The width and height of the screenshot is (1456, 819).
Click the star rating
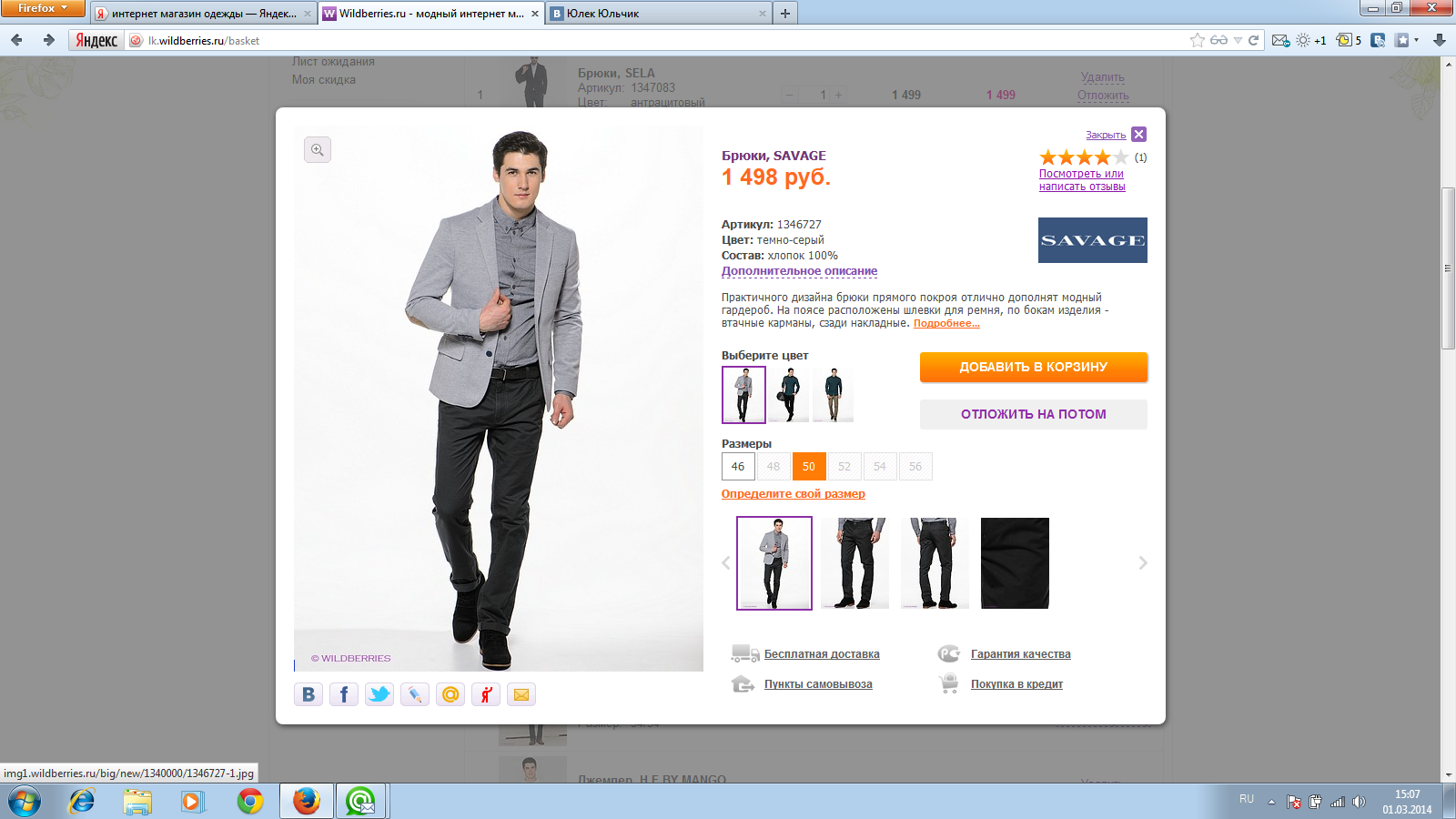(1084, 157)
